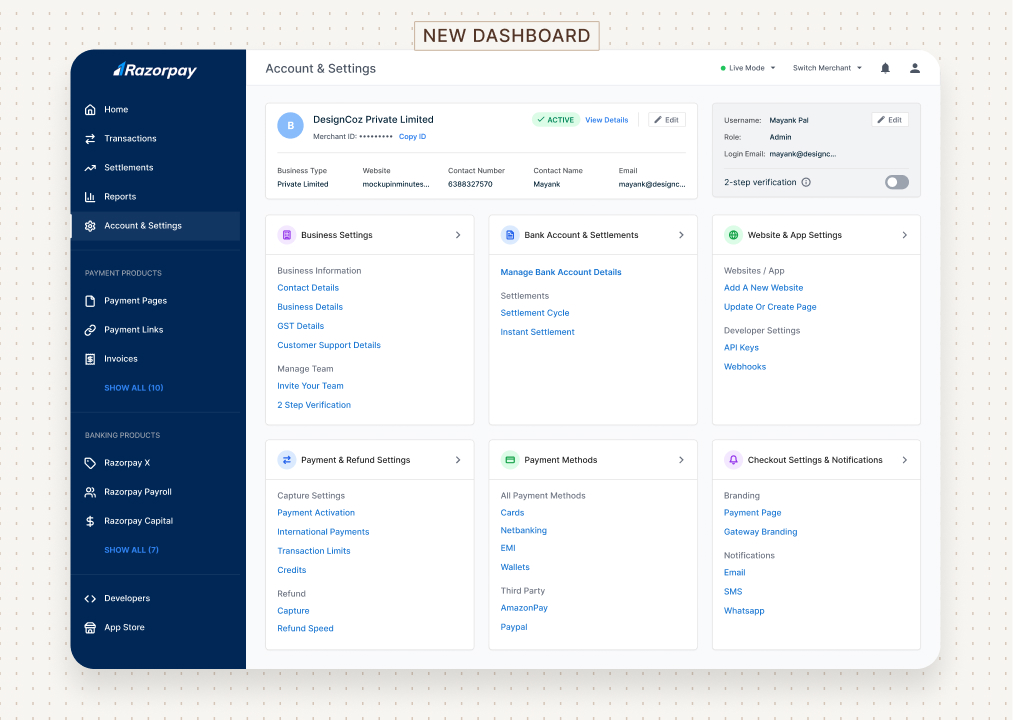Click the Payment & Refund Settings icon

point(287,460)
